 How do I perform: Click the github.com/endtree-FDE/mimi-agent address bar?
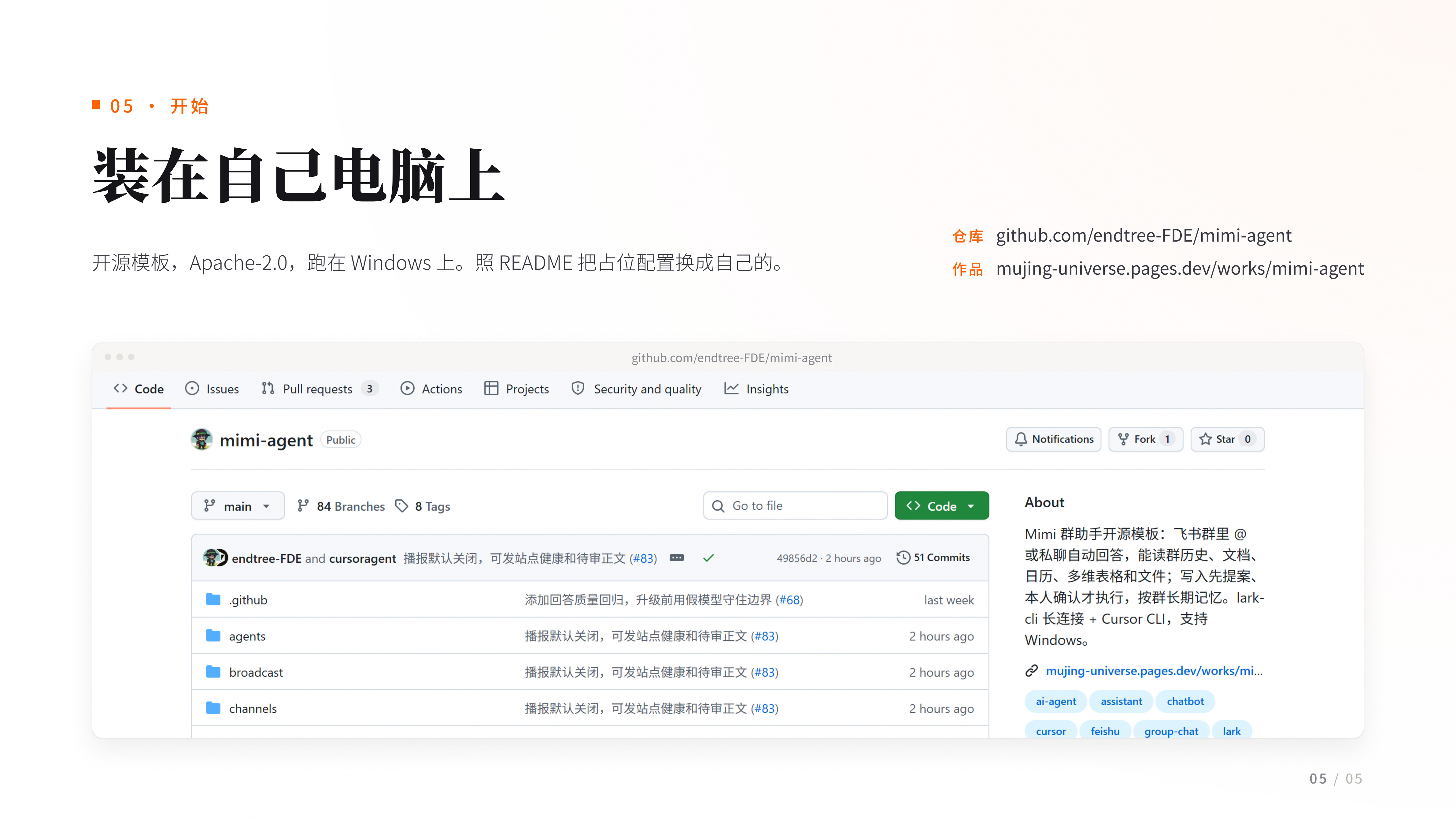coord(731,358)
